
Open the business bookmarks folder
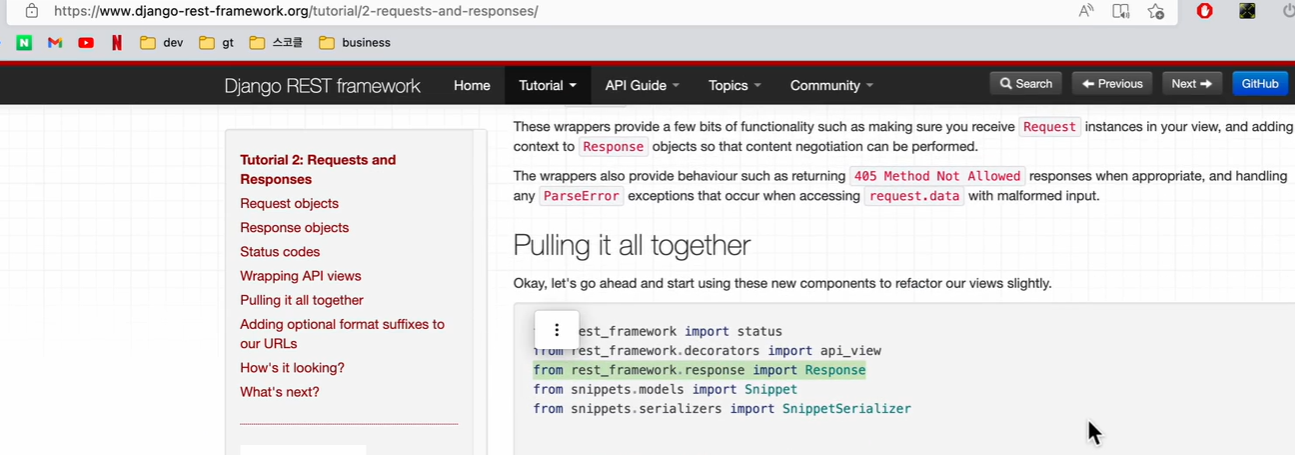(355, 43)
